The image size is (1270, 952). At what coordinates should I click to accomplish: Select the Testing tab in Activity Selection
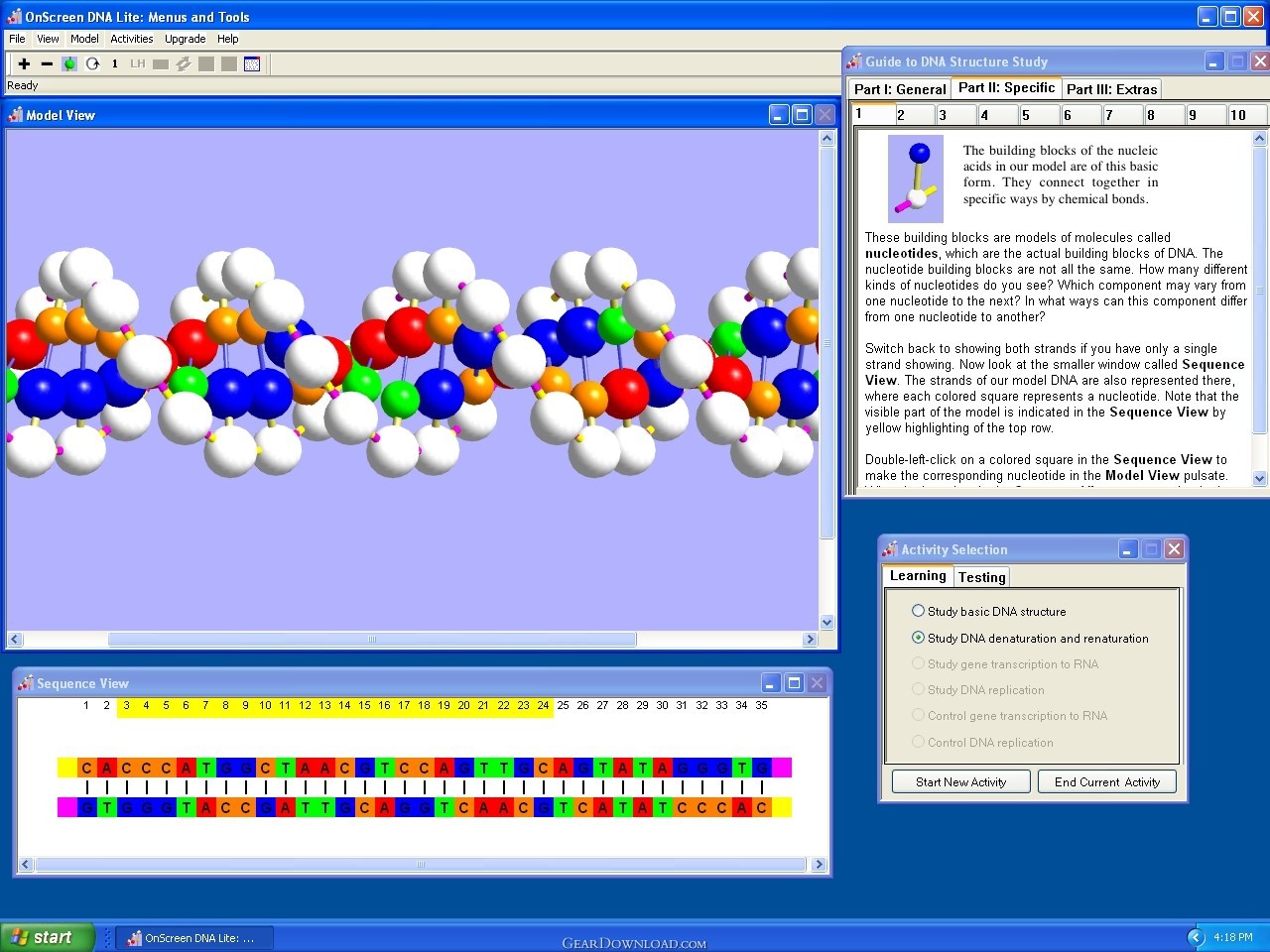click(x=981, y=577)
